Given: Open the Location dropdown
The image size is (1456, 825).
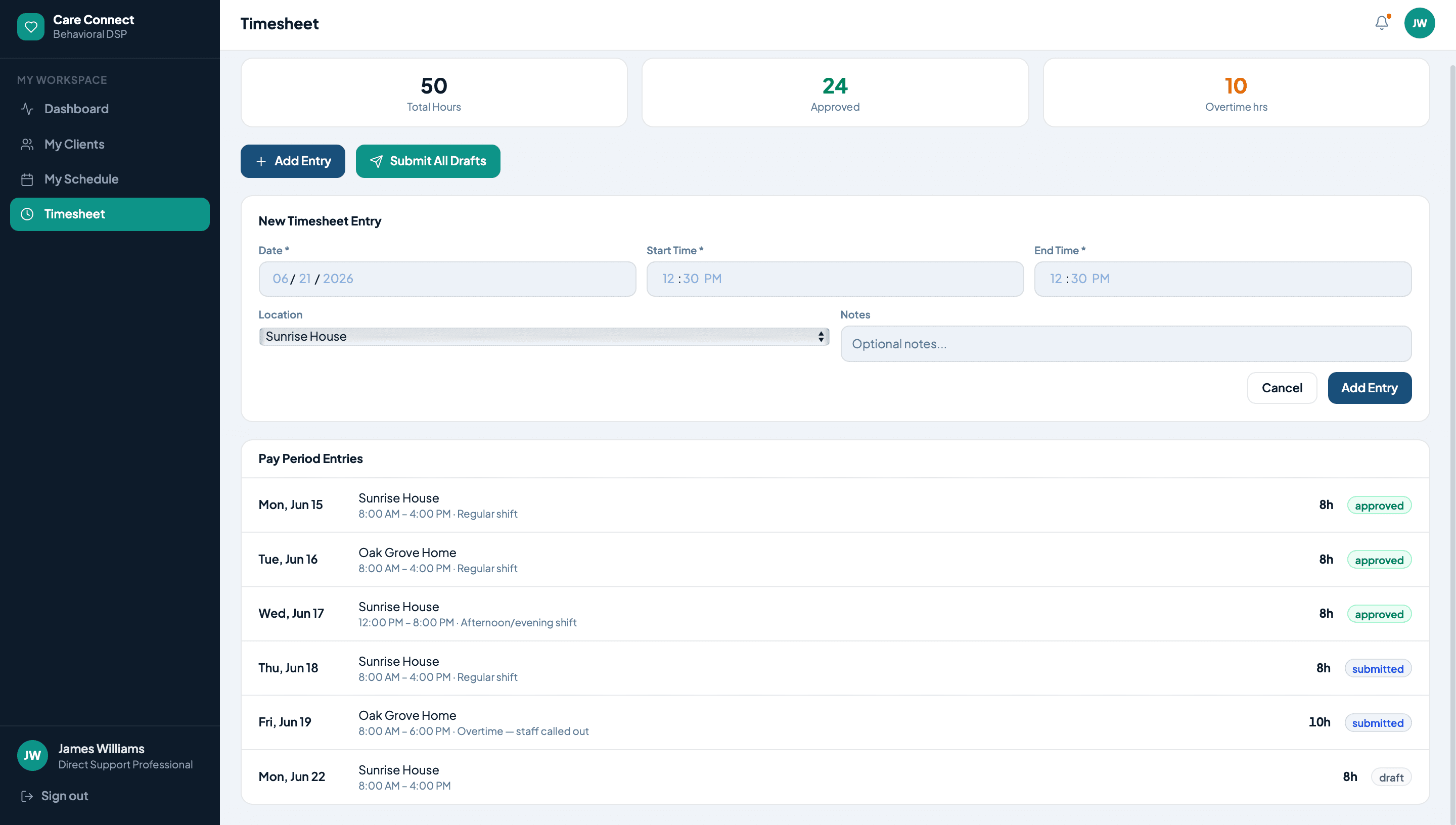Looking at the screenshot, I should (544, 337).
